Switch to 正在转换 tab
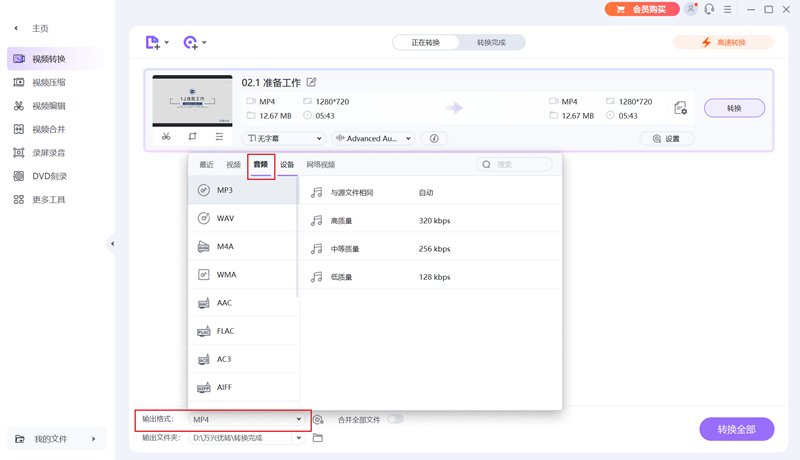The width and height of the screenshot is (800, 460). coord(426,42)
